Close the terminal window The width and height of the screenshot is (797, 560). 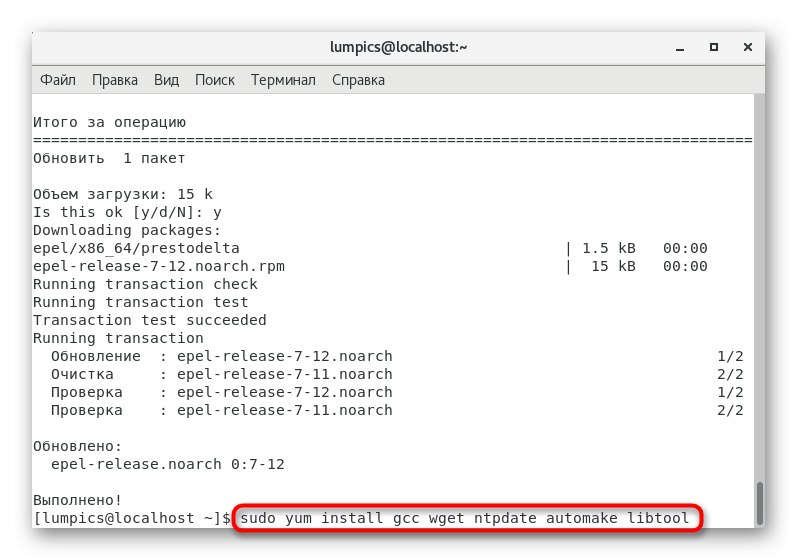[x=748, y=47]
